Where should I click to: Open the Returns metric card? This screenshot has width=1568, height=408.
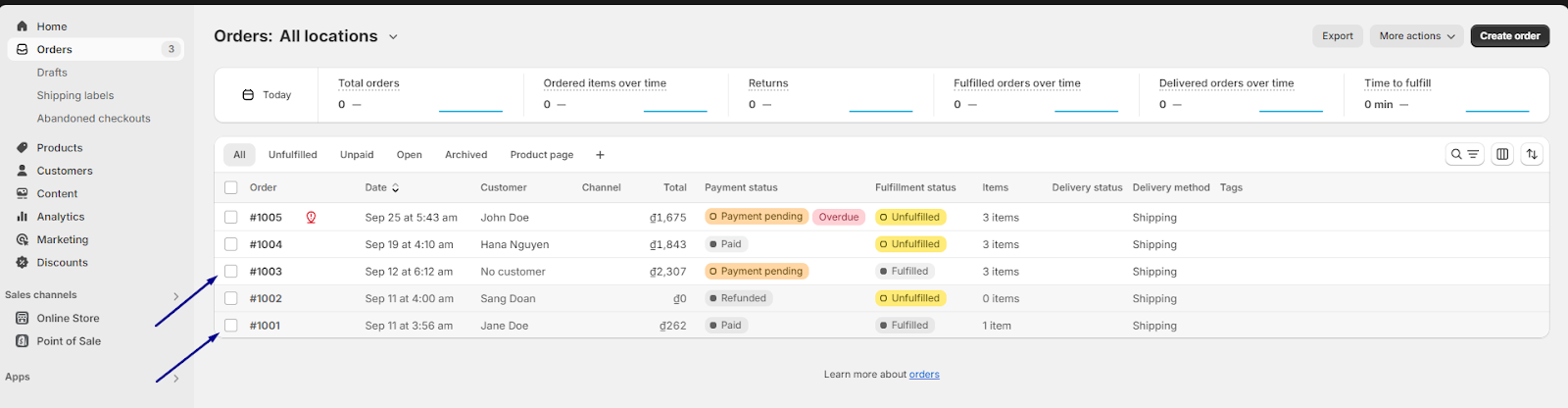tap(831, 95)
